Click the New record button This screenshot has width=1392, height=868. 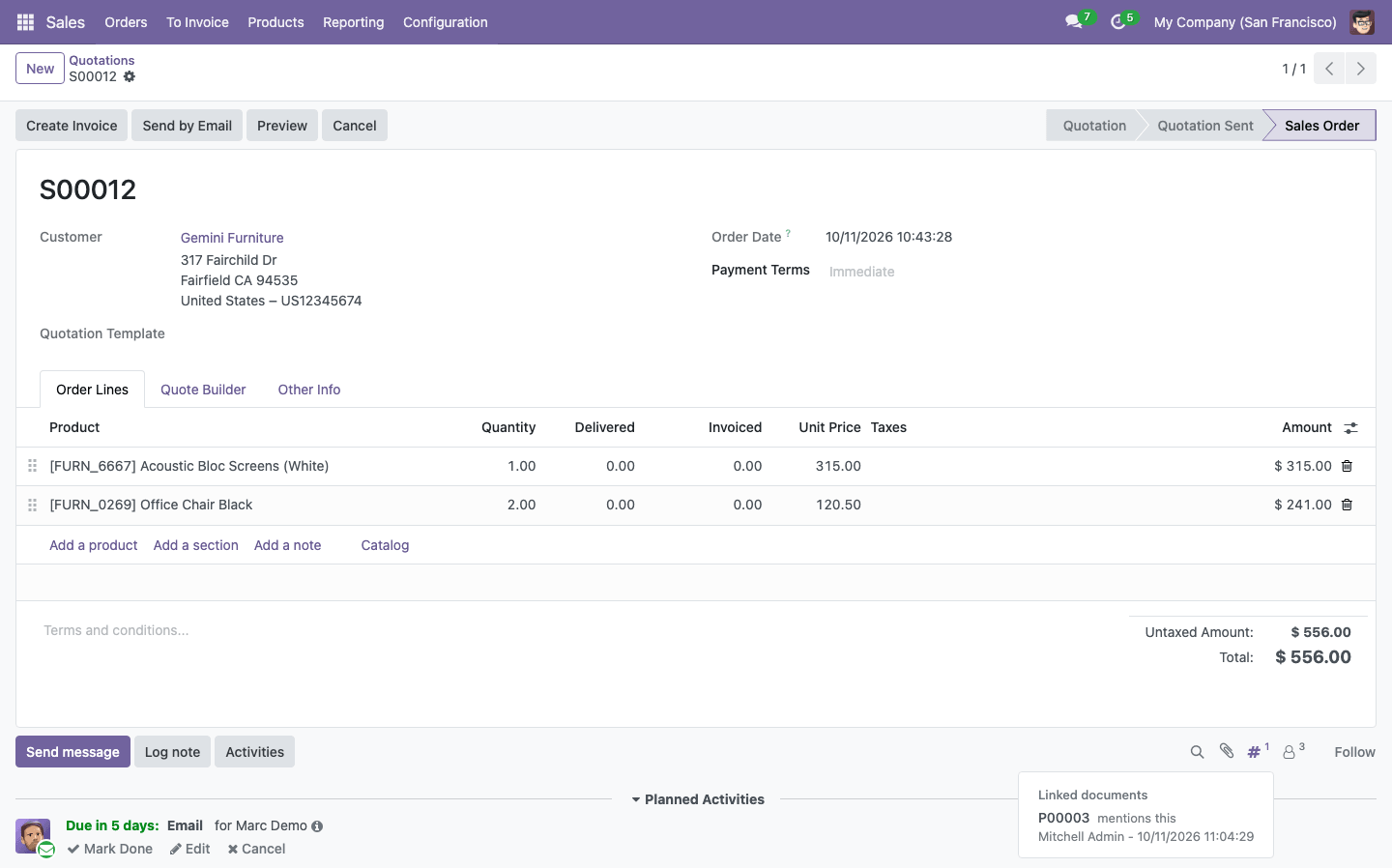(x=41, y=69)
